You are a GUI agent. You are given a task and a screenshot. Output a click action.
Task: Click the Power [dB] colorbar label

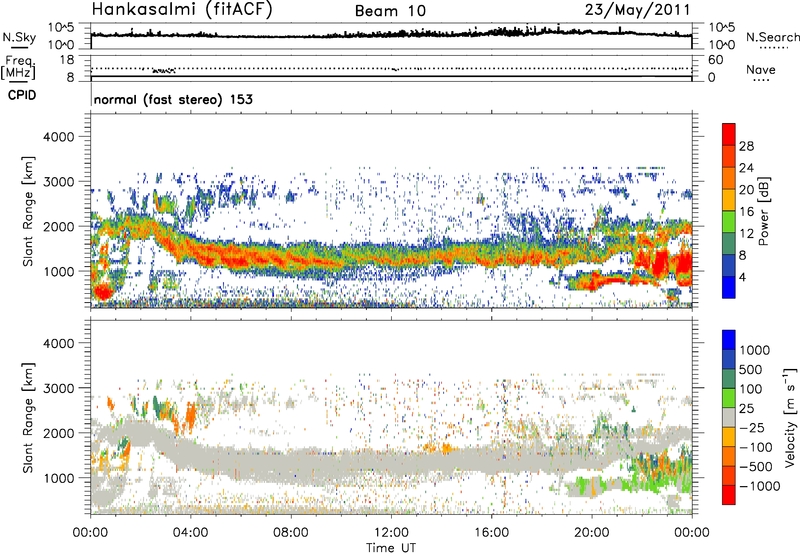764,211
